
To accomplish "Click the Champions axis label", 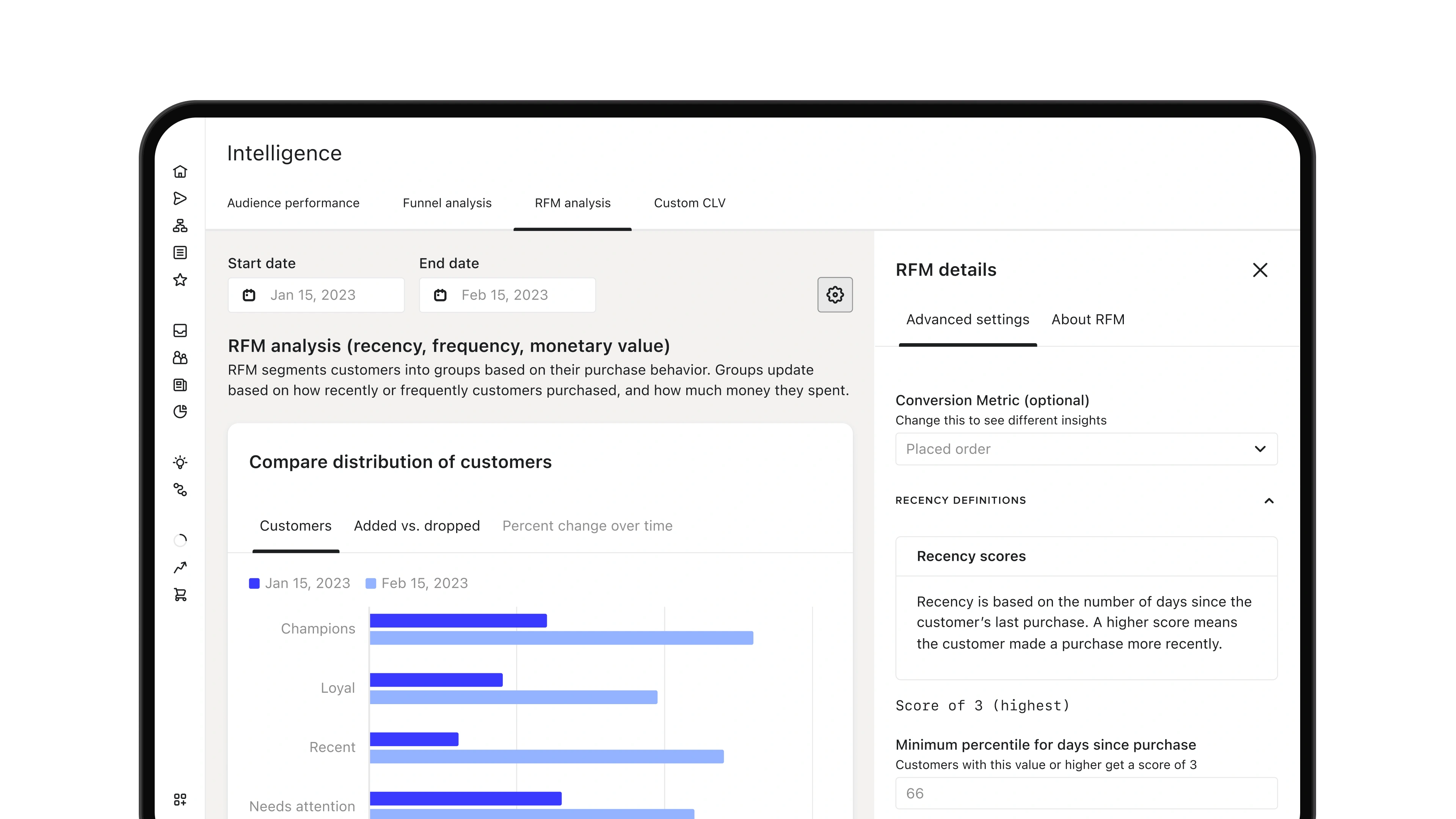I will coord(318,629).
